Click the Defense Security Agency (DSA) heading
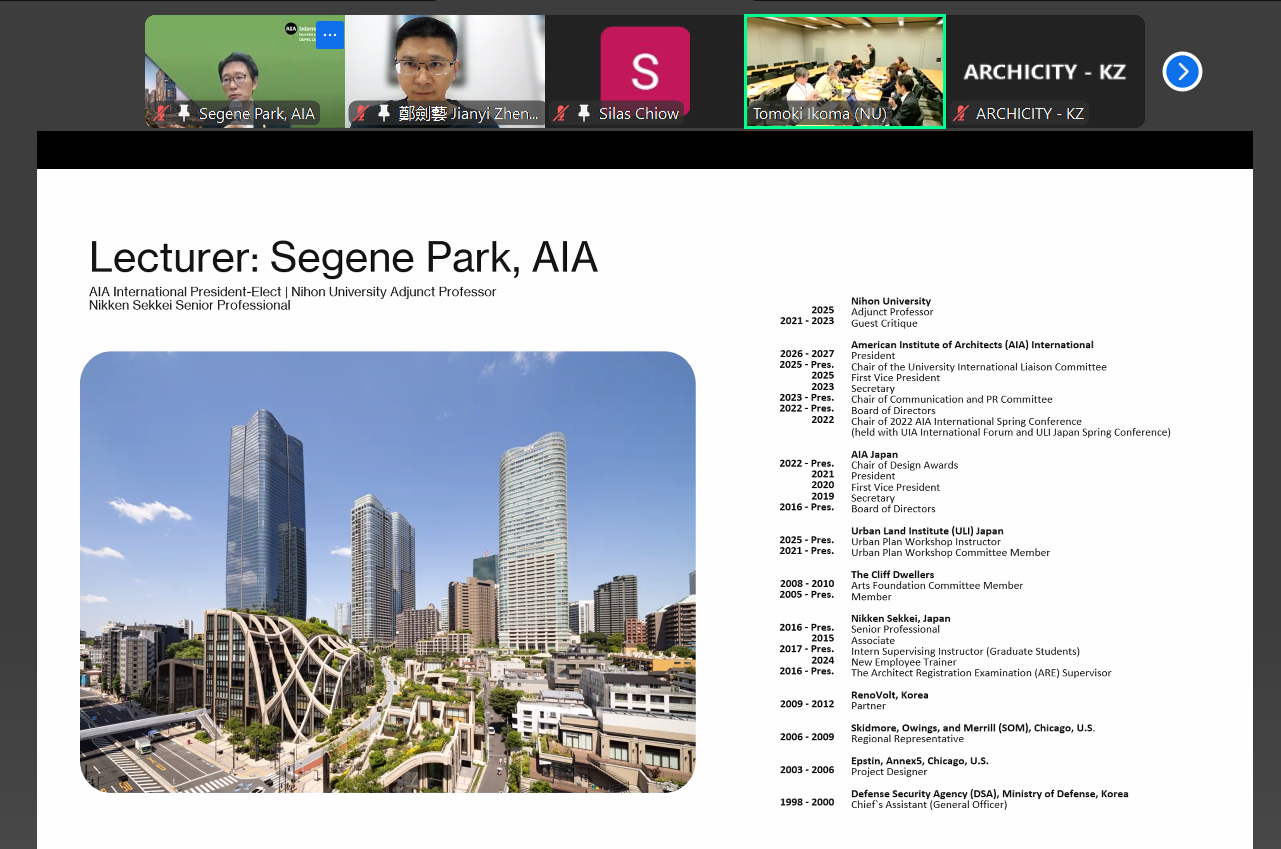The image size is (1281, 849). [x=990, y=794]
